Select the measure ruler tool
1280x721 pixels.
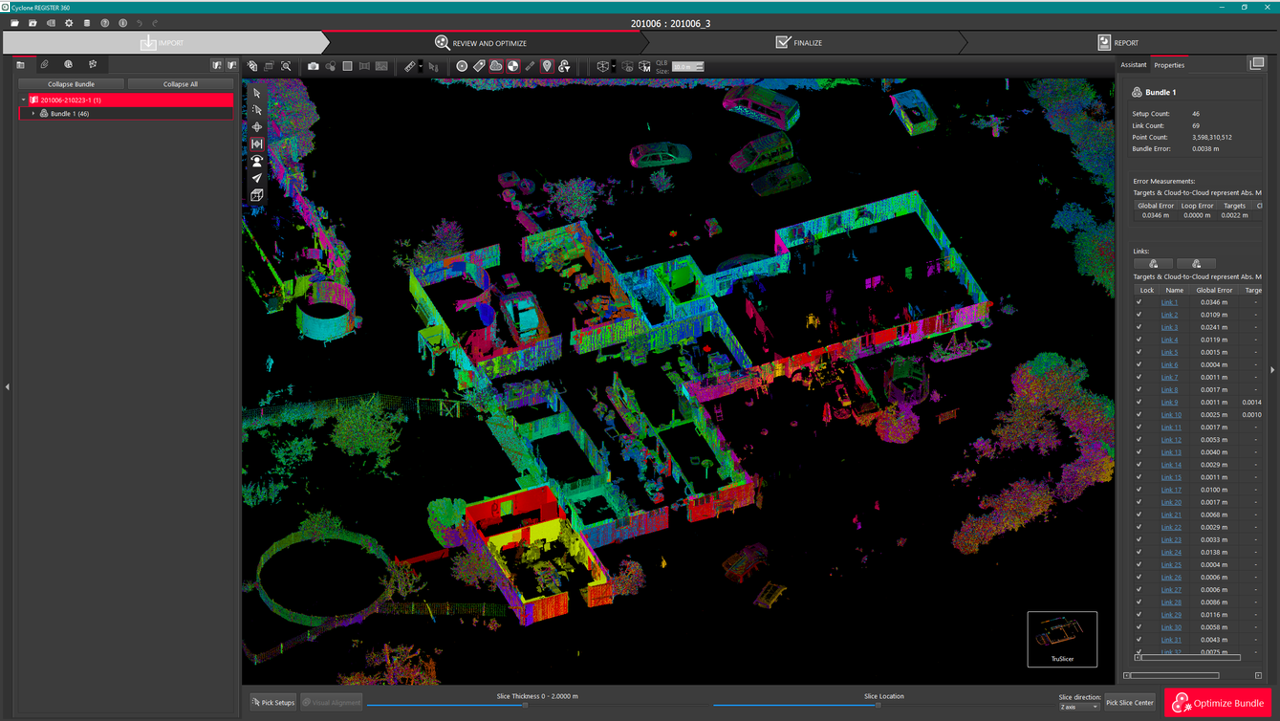[410, 66]
